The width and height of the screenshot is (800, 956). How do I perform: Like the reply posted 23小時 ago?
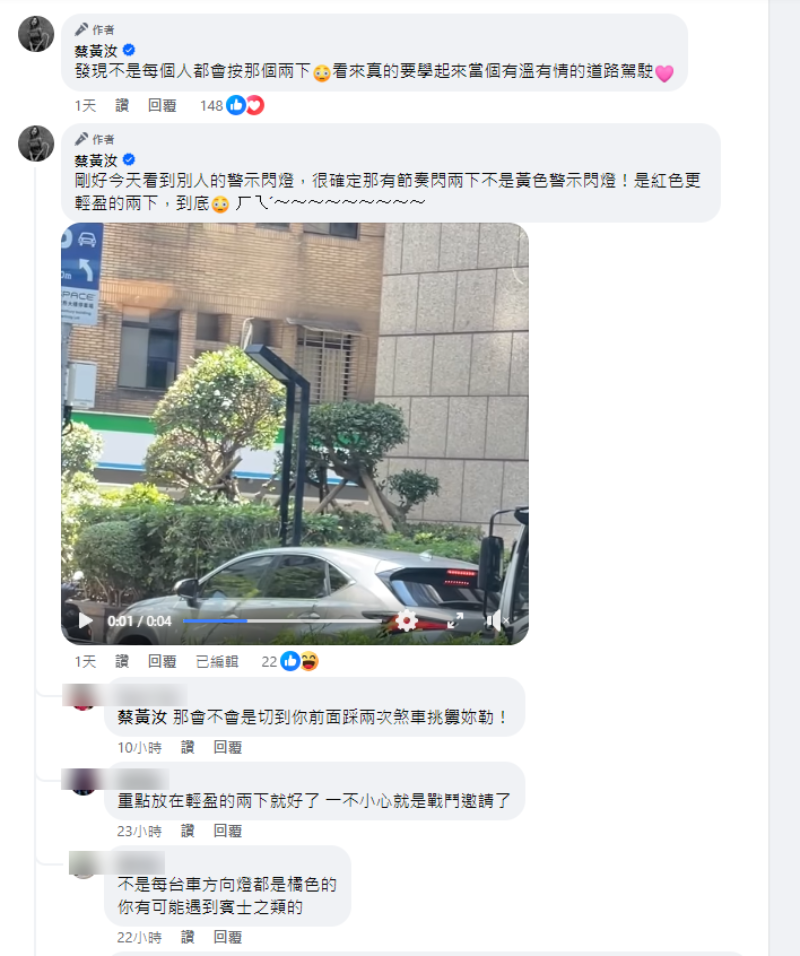(x=187, y=830)
